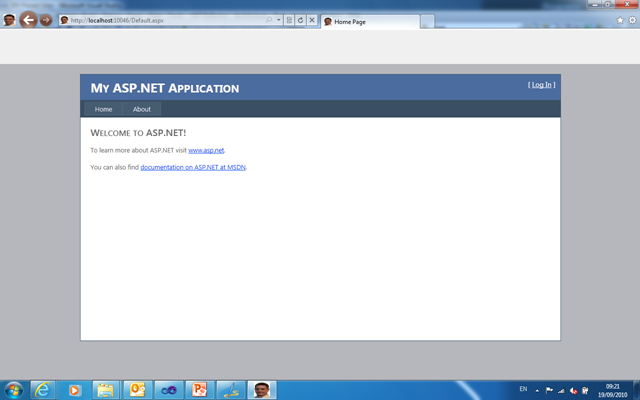
Task: Click the Log In link
Action: [541, 85]
